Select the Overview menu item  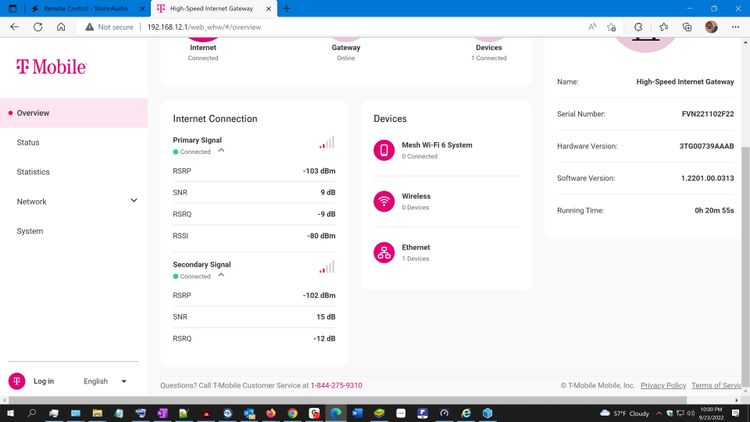74,113
